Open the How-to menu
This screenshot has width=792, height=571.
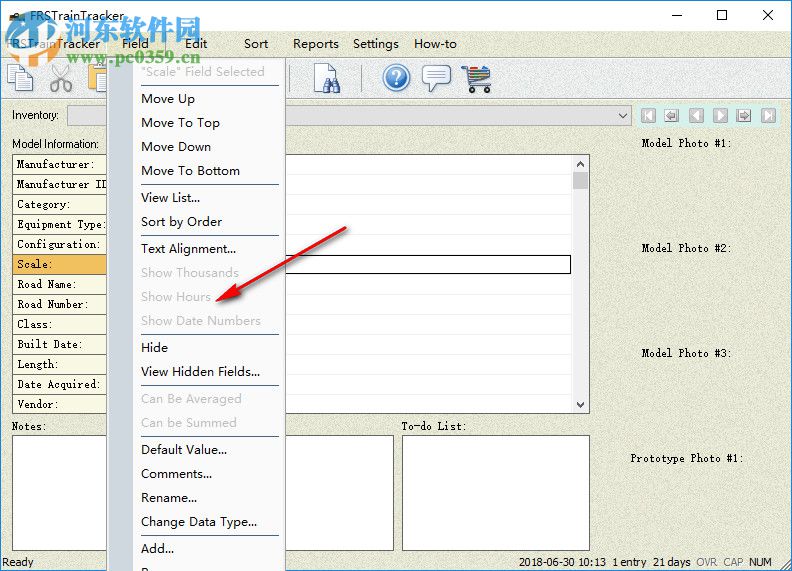coord(435,44)
